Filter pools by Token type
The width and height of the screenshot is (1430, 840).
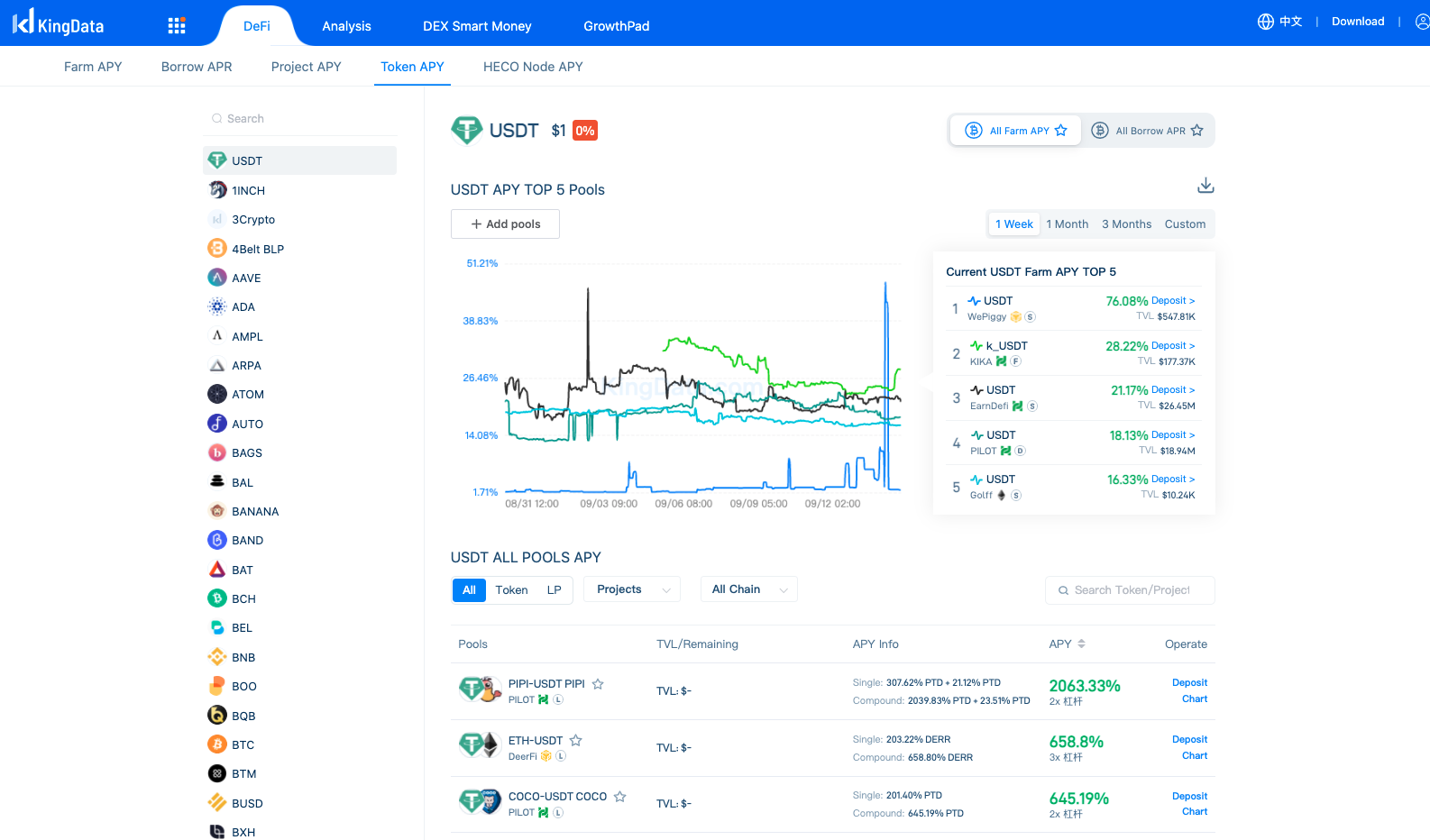(x=511, y=590)
